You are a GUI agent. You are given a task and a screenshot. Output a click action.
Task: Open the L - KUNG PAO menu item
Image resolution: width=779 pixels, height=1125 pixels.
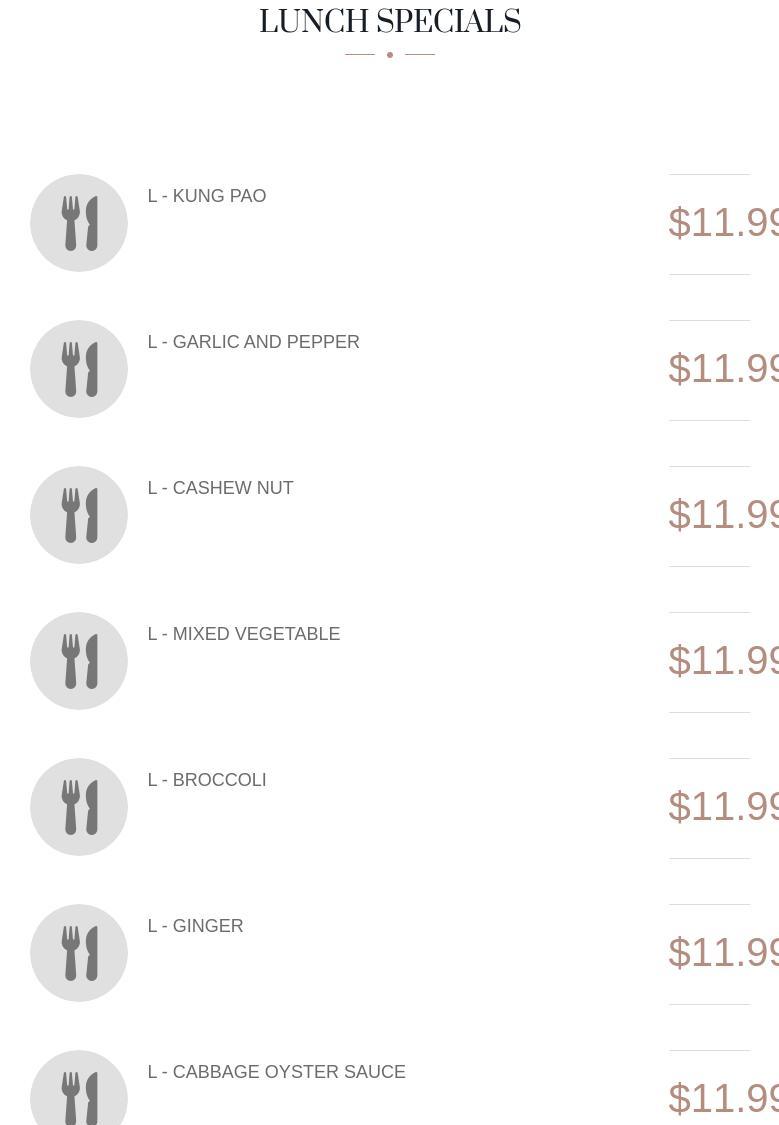(207, 196)
